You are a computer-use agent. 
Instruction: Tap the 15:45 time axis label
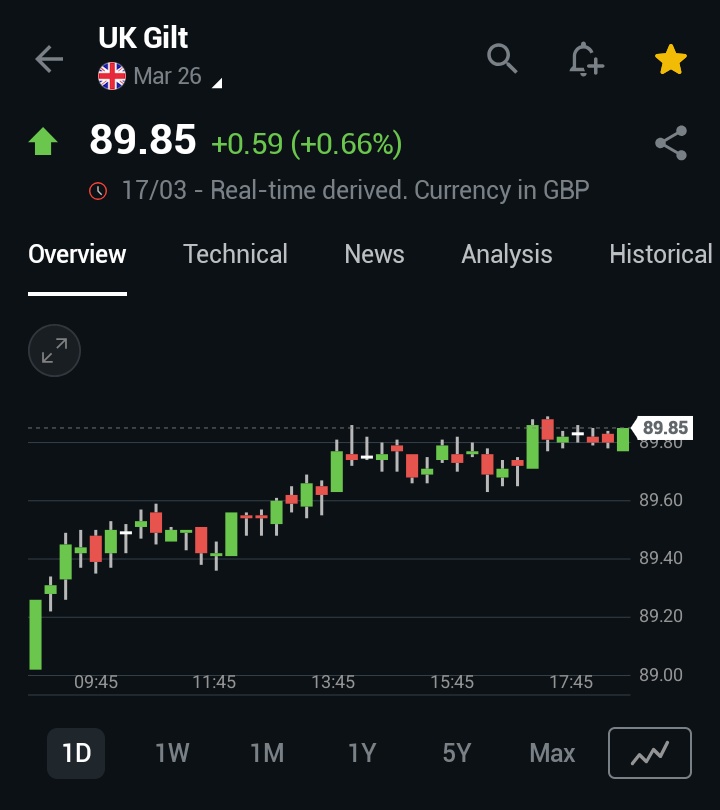click(x=452, y=682)
